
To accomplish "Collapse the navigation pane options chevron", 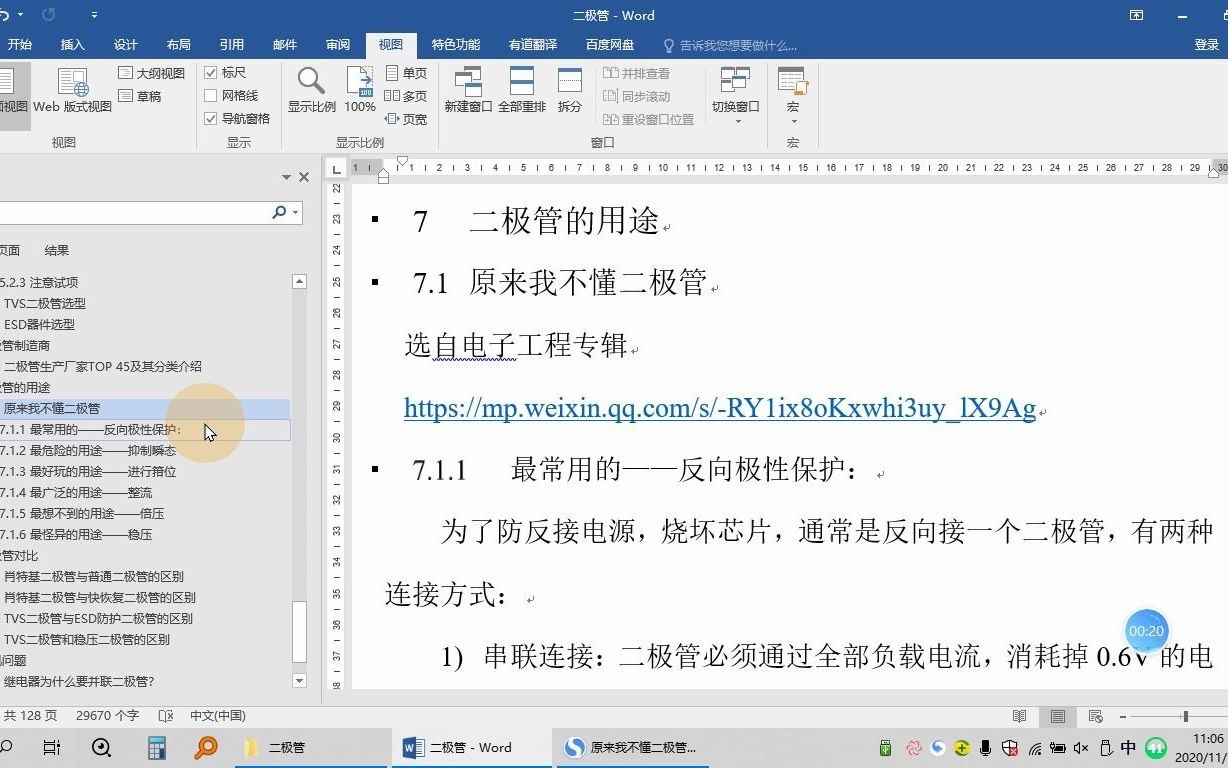I will coord(286,176).
